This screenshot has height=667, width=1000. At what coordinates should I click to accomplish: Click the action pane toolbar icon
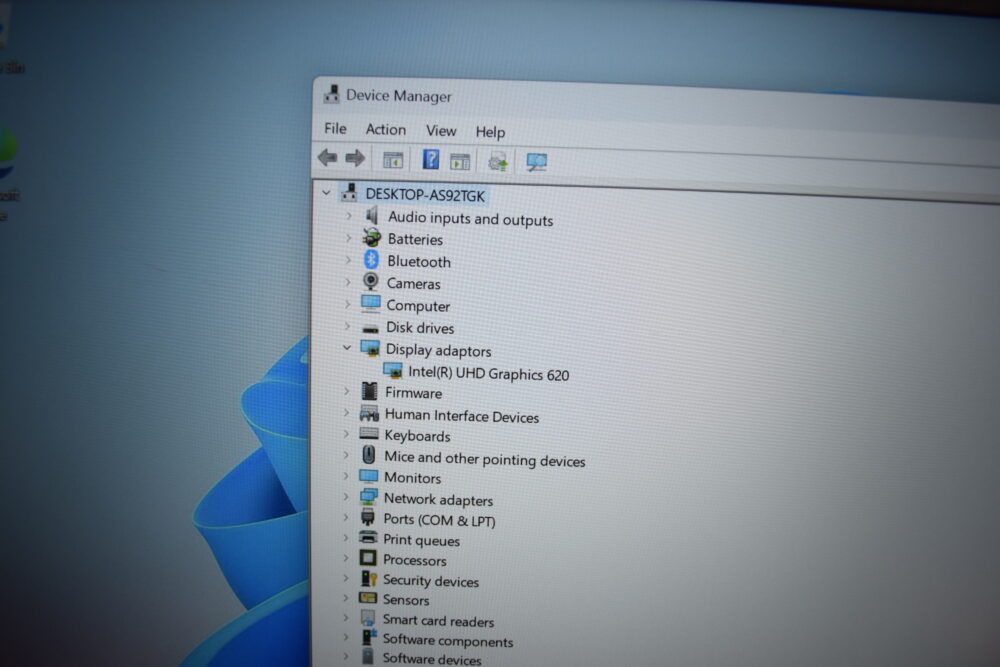[460, 161]
